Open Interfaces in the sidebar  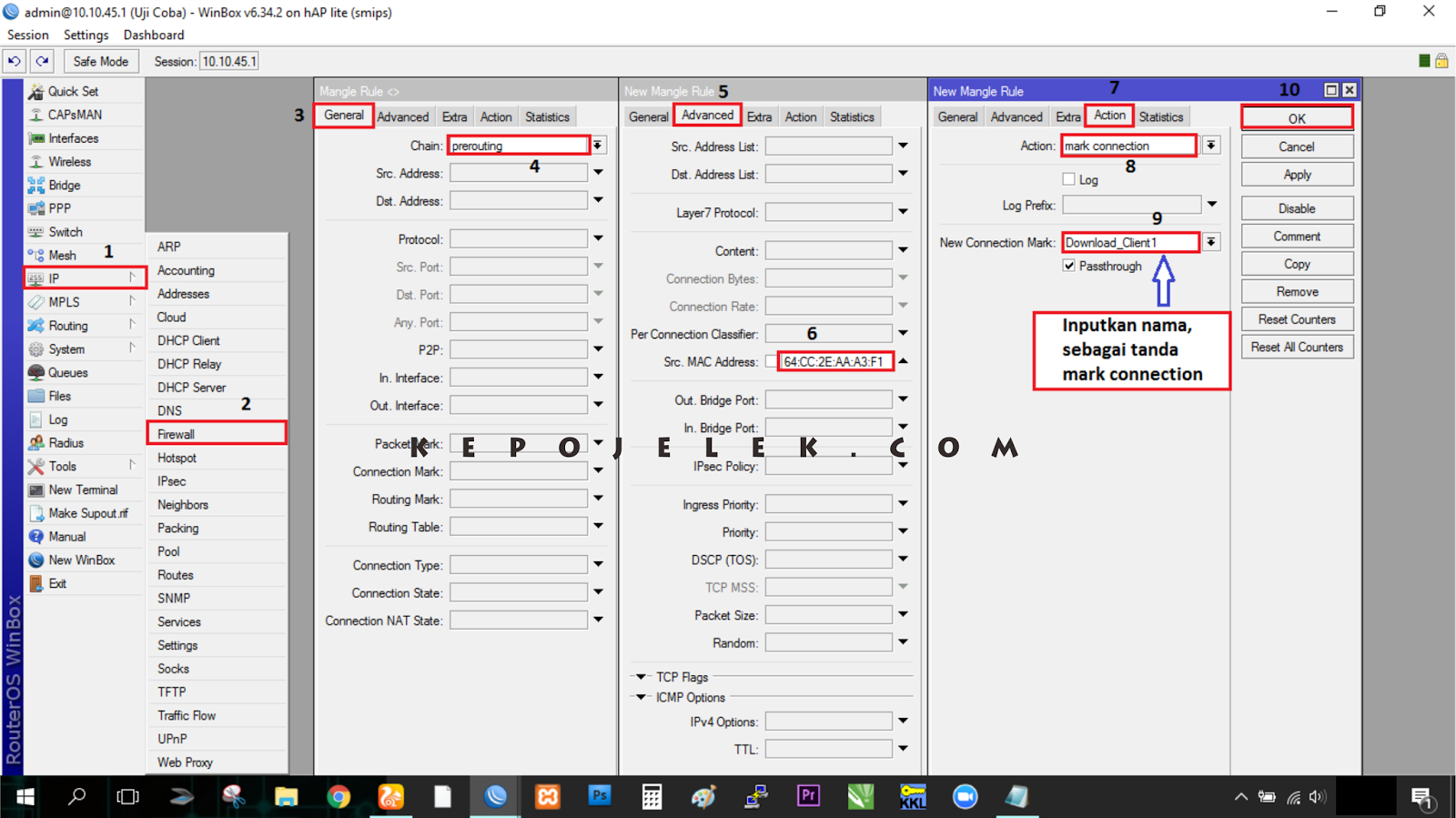pos(73,138)
